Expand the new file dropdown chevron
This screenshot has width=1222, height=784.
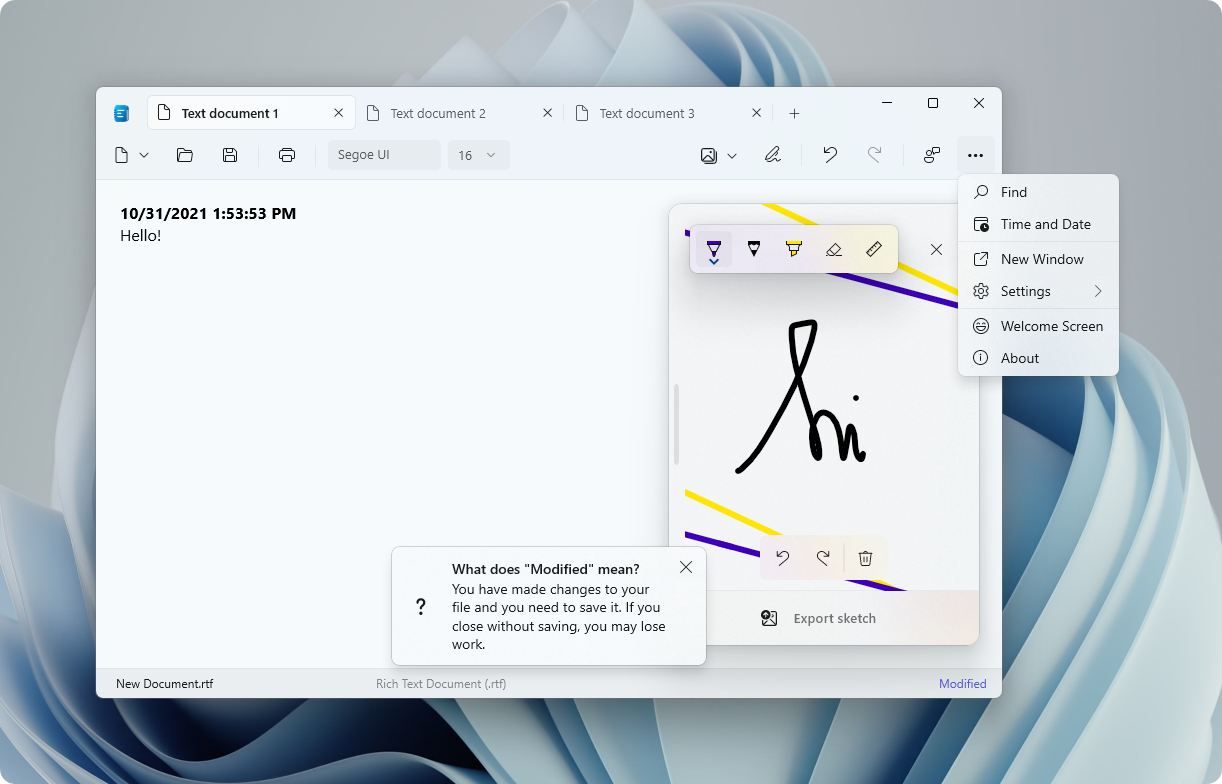[144, 155]
